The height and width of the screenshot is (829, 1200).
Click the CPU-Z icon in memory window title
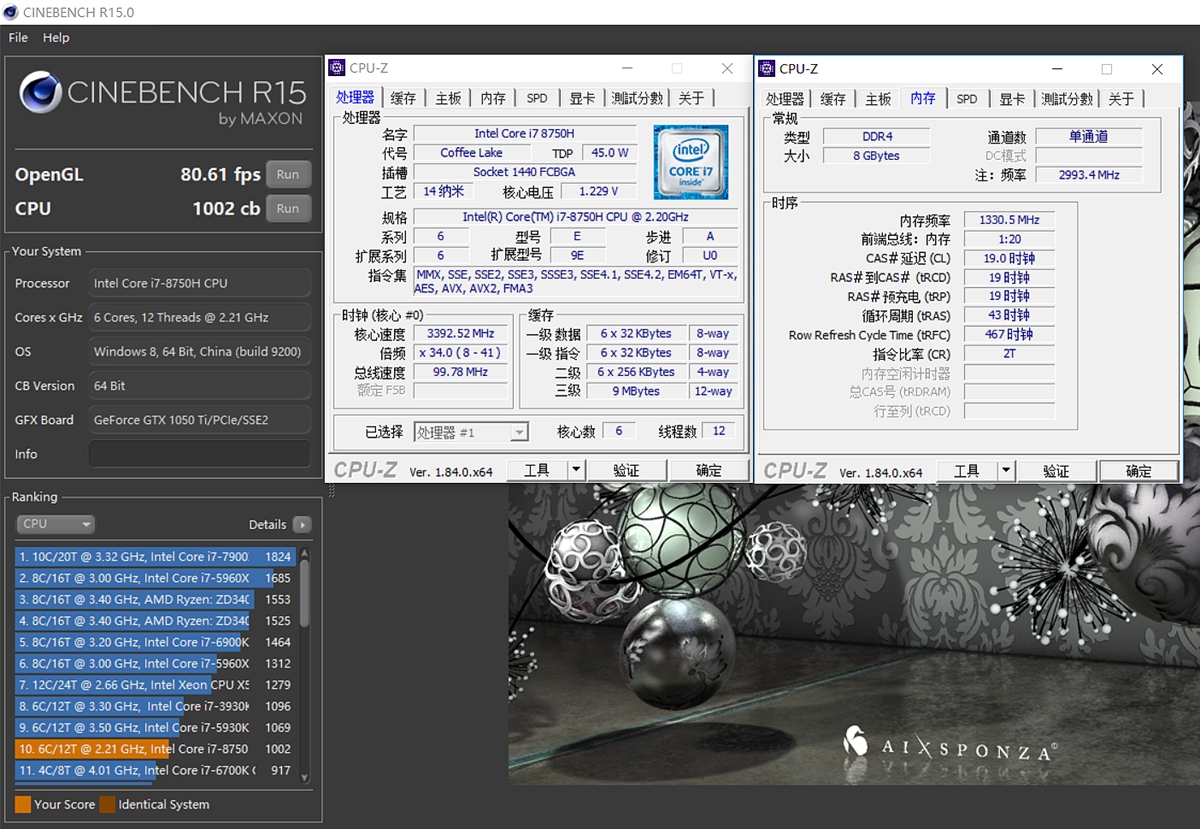coord(767,68)
